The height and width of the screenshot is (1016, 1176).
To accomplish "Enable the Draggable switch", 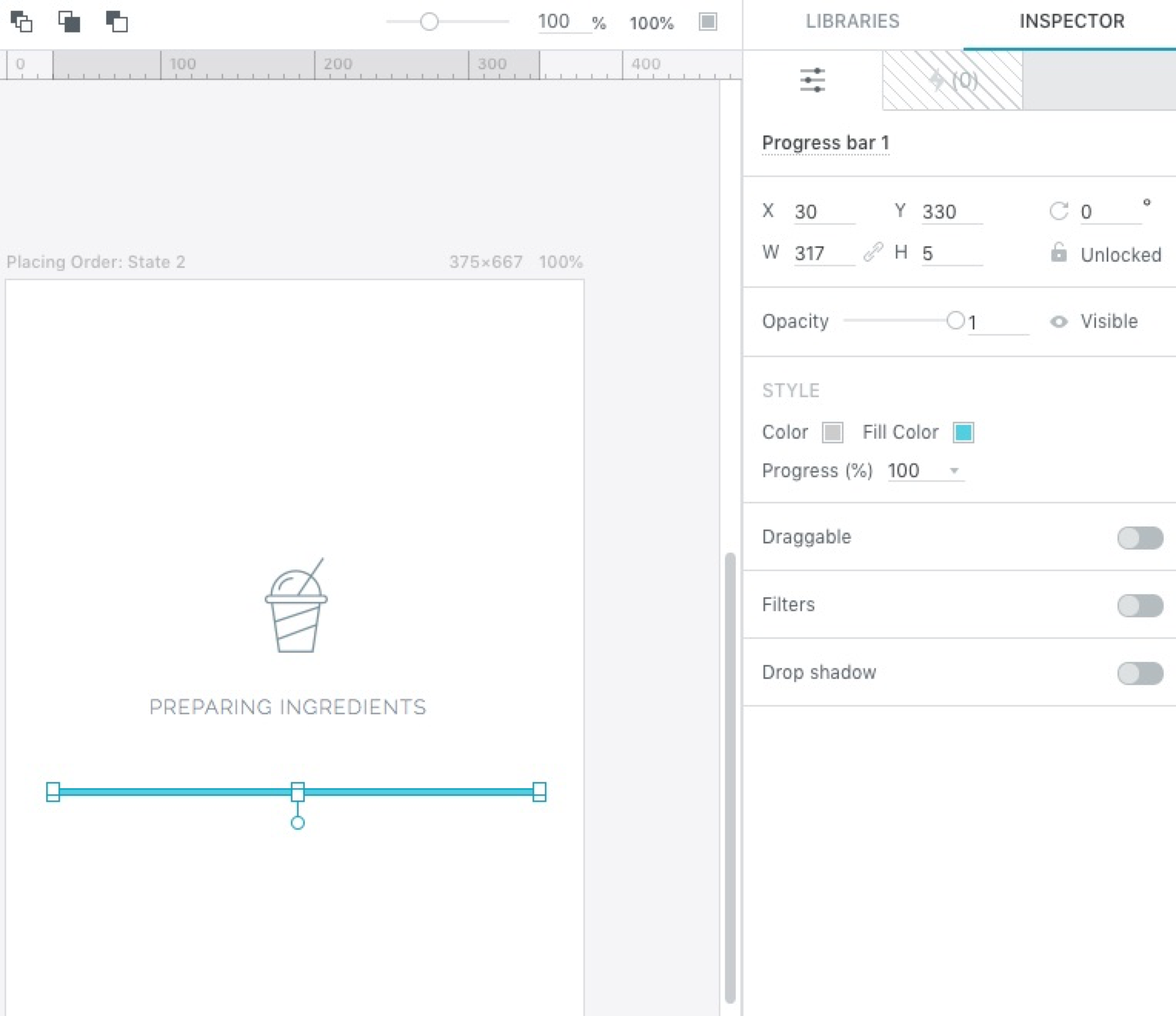I will [1140, 538].
